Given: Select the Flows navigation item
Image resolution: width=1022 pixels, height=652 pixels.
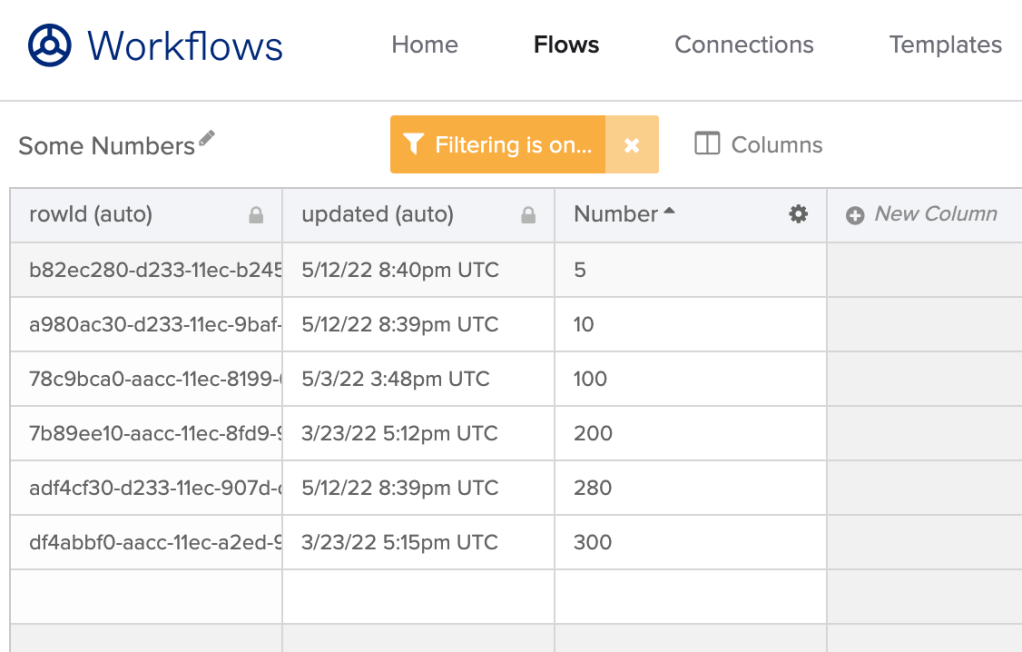Looking at the screenshot, I should coord(566,45).
